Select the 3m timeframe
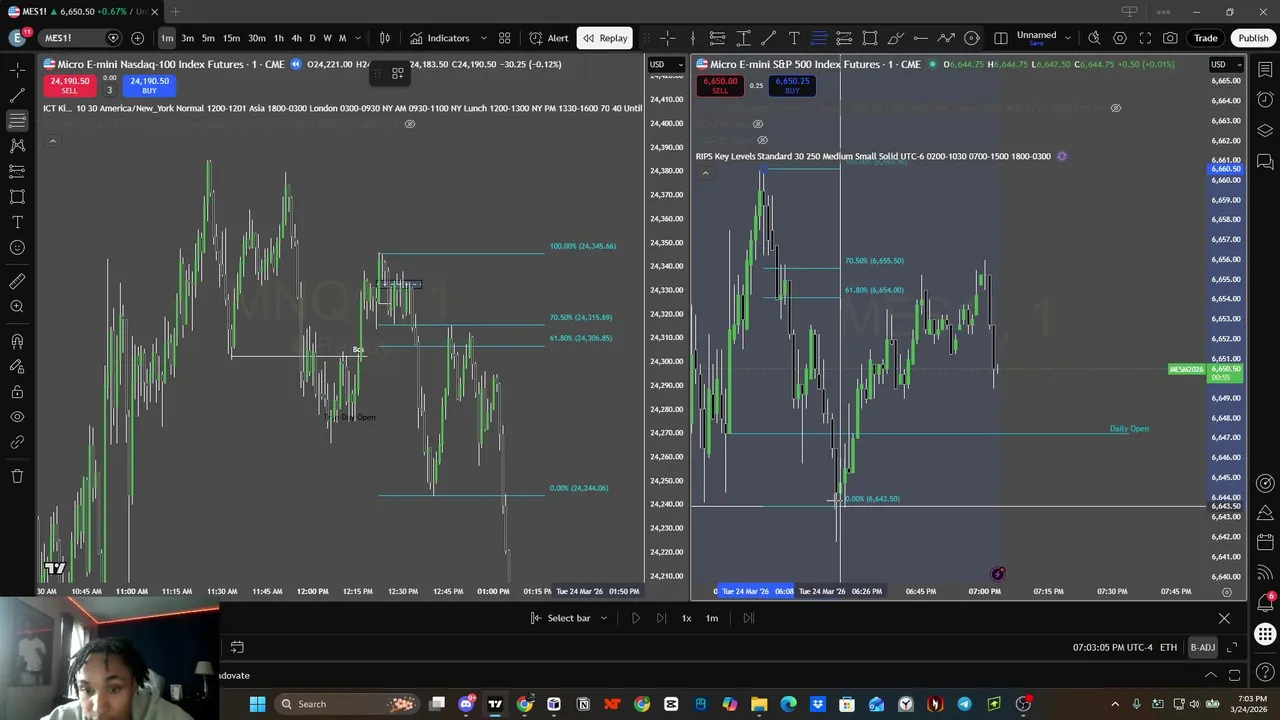 point(187,38)
